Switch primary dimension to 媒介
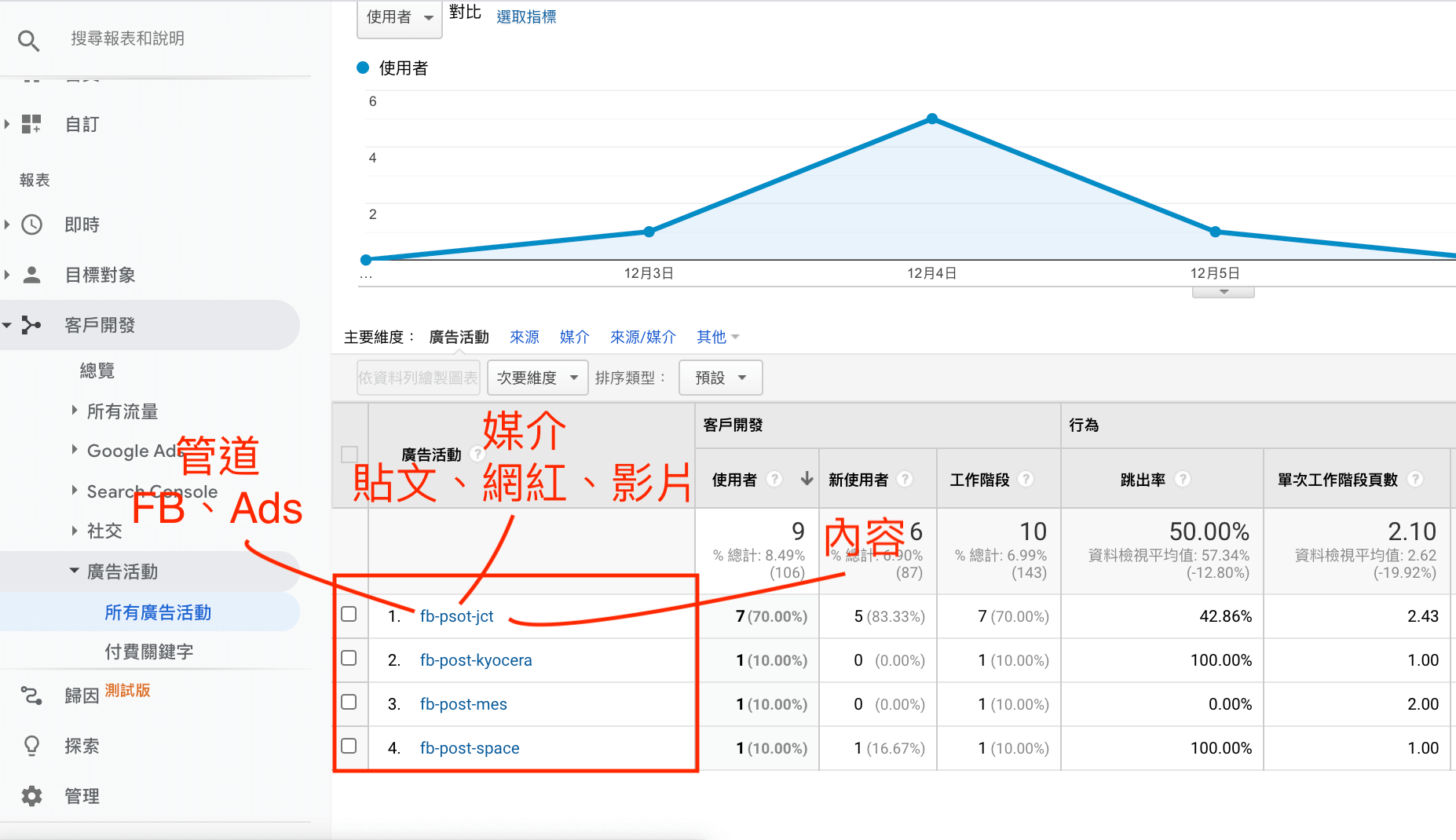 click(575, 337)
